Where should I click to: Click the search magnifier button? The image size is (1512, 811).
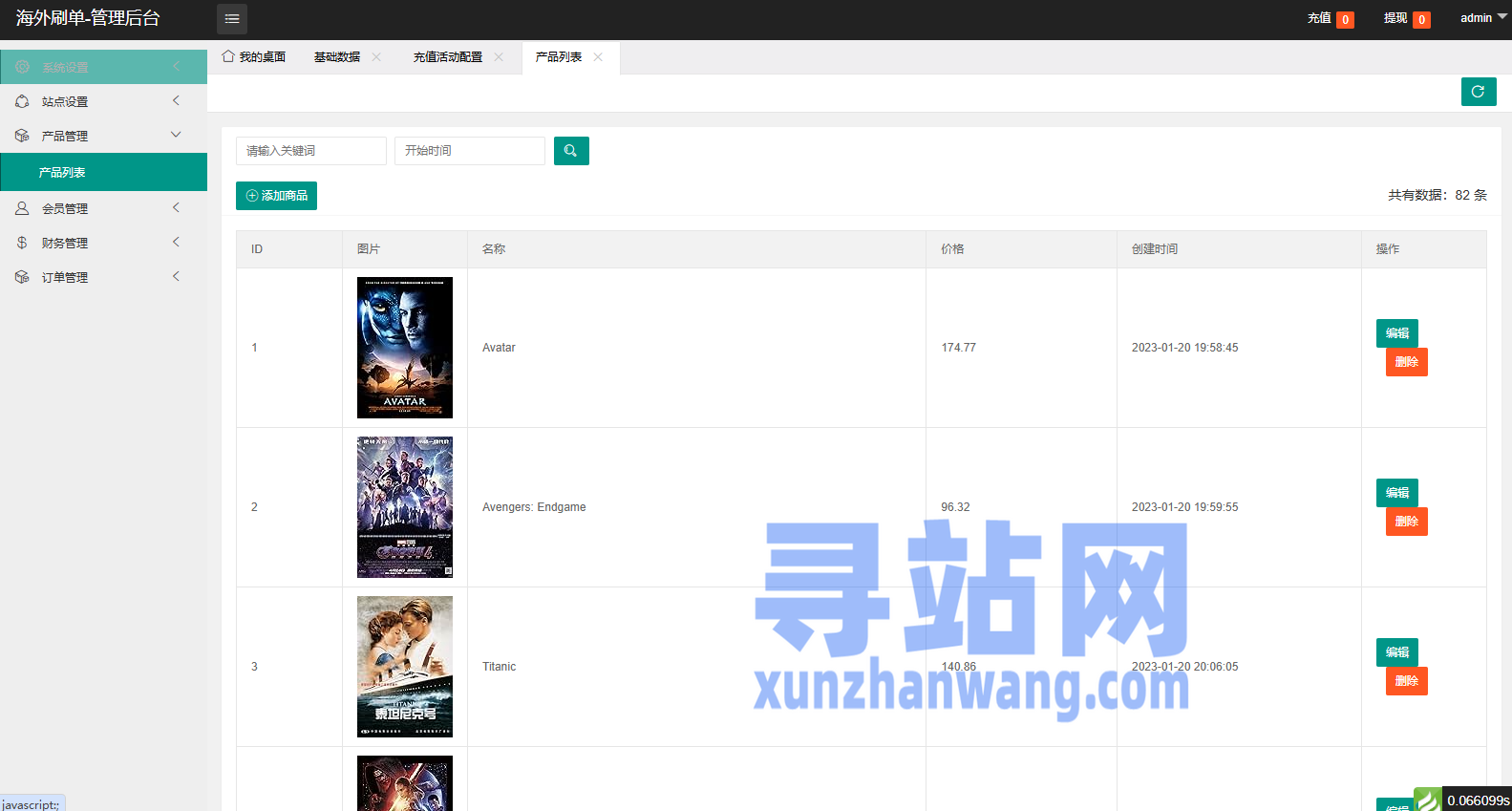pyautogui.click(x=571, y=151)
